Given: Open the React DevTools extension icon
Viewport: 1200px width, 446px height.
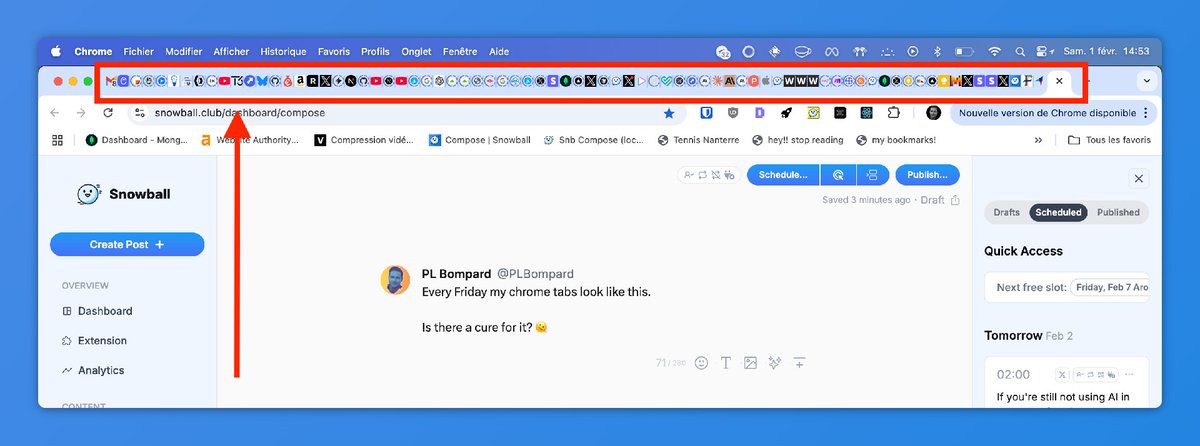Looking at the screenshot, I should tap(867, 113).
